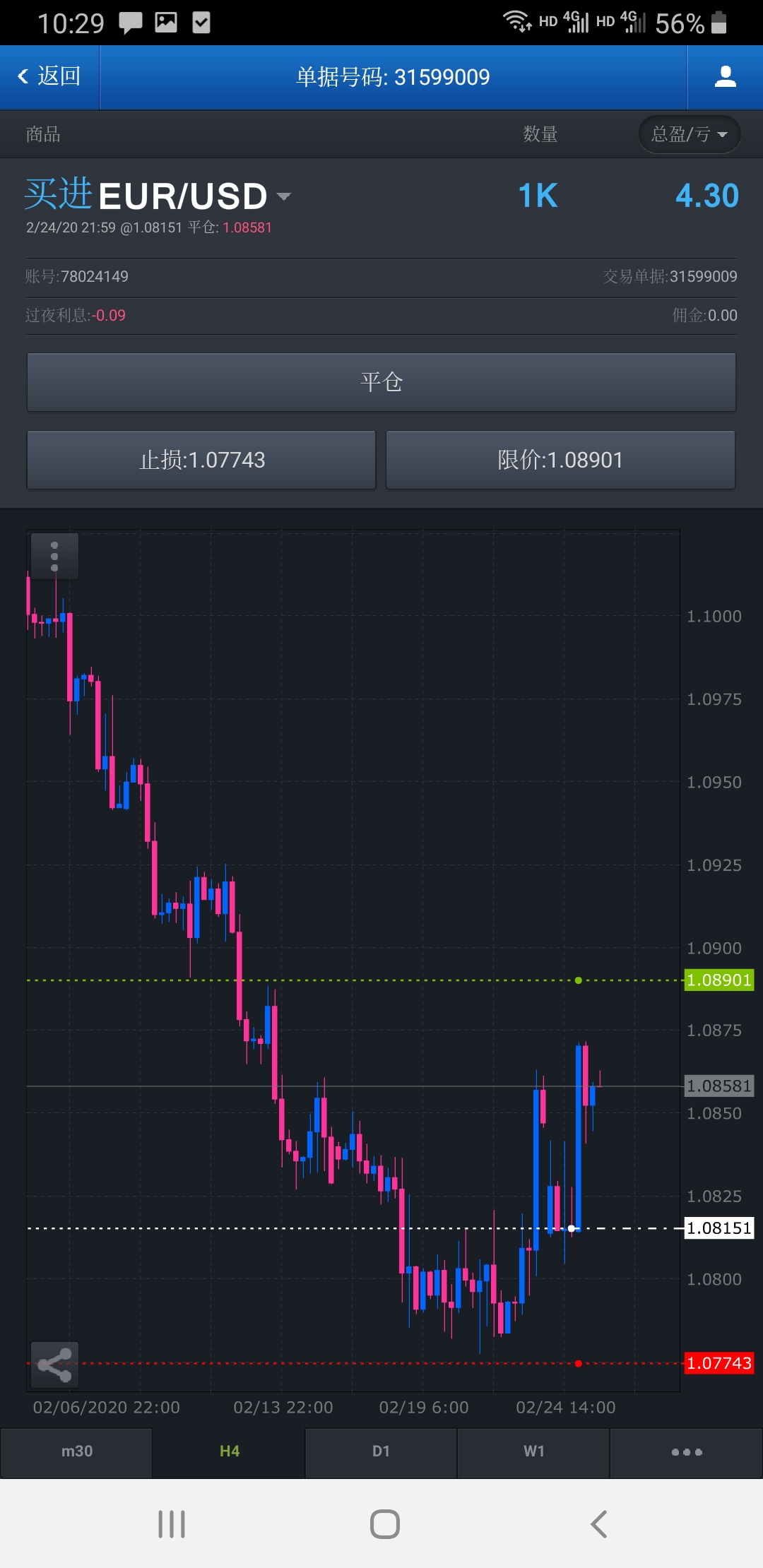Open the user account profile icon

pyautogui.click(x=725, y=76)
